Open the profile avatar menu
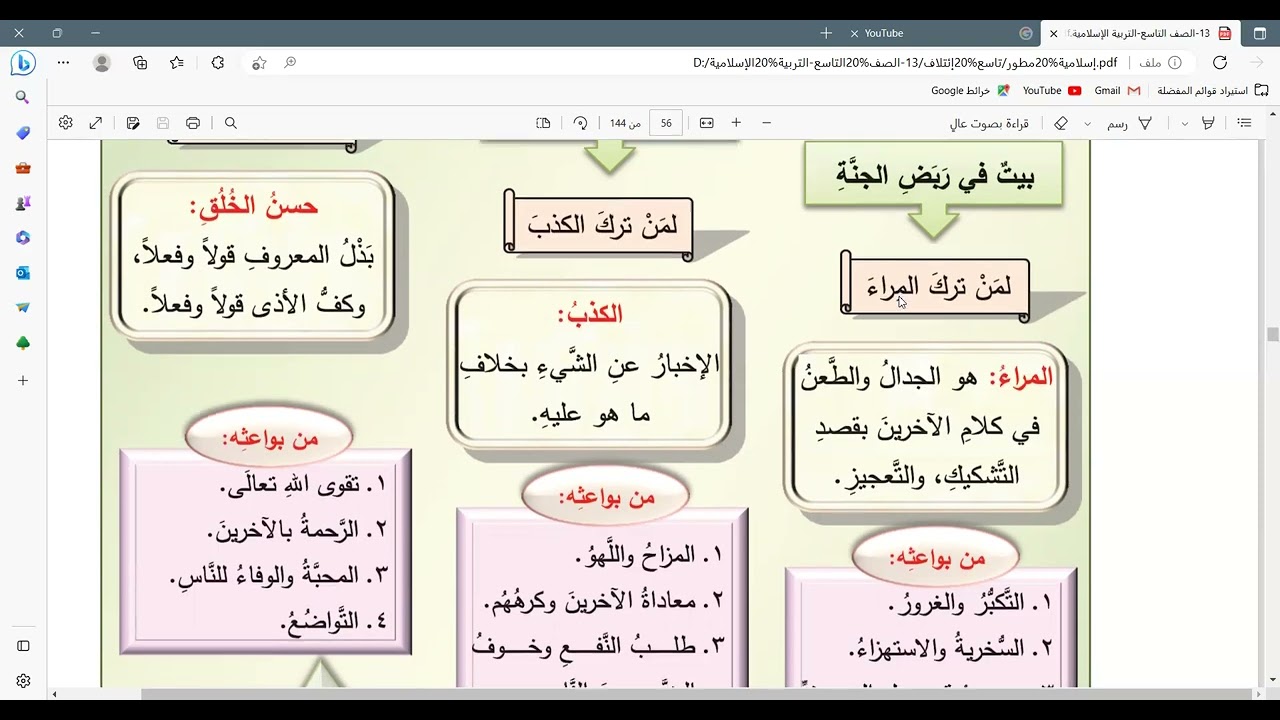This screenshot has width=1280, height=720. pos(102,63)
